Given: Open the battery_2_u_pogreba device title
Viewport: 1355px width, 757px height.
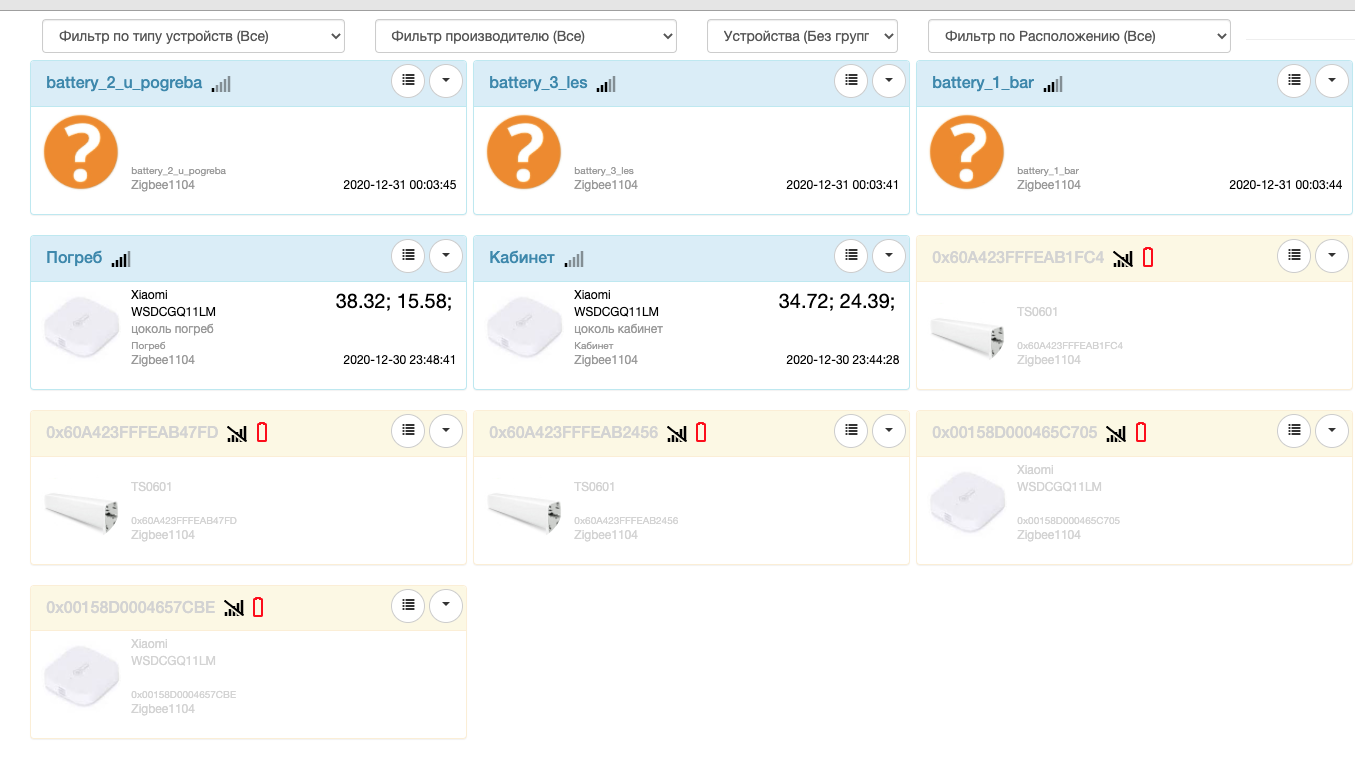Looking at the screenshot, I should coord(124,83).
